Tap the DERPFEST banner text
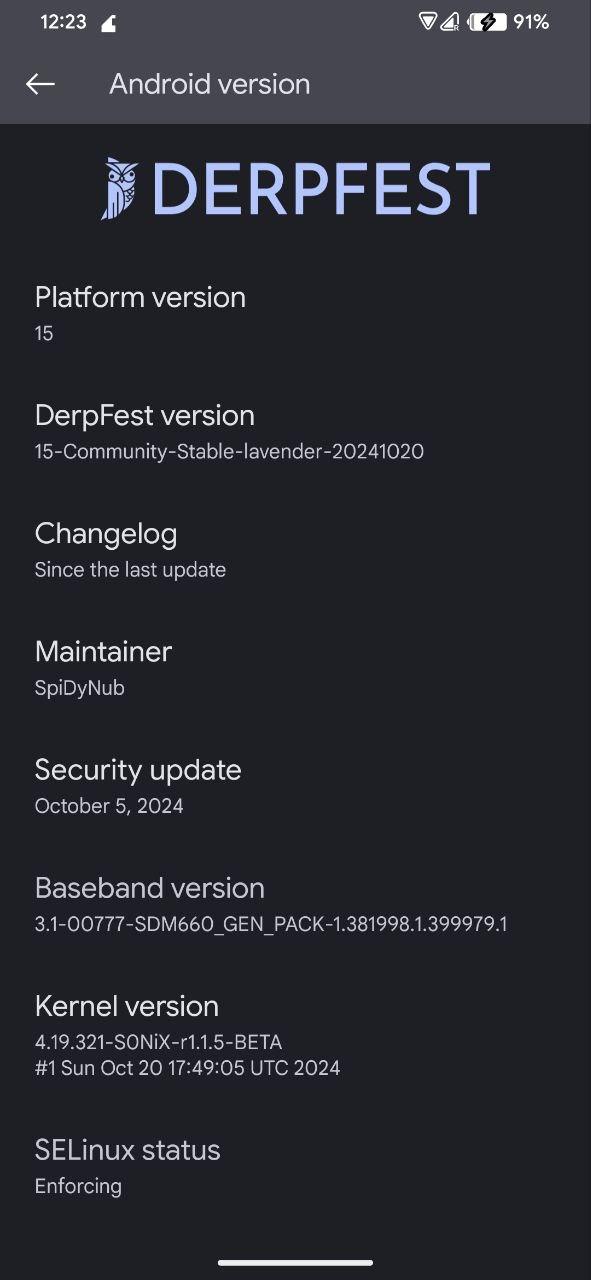This screenshot has width=591, height=1280. click(321, 189)
